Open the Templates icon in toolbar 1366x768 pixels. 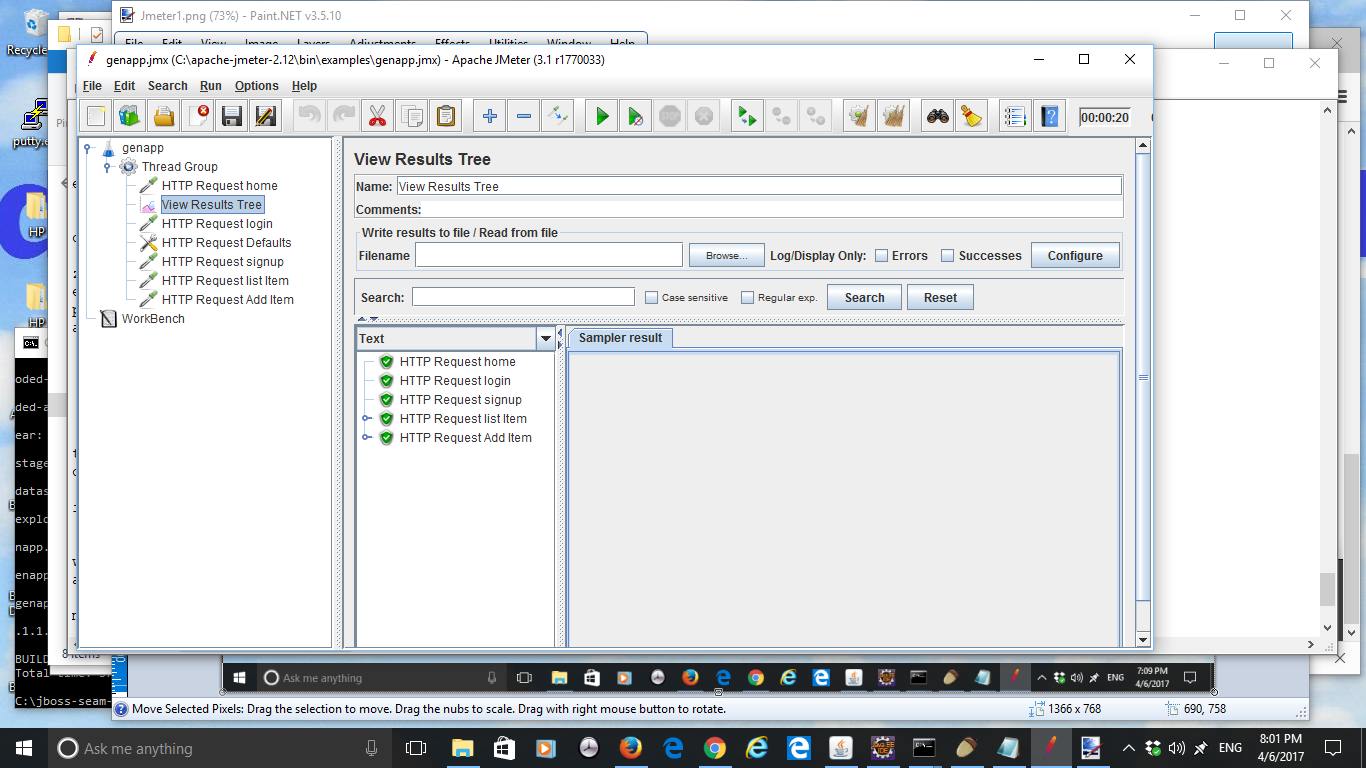tap(130, 116)
